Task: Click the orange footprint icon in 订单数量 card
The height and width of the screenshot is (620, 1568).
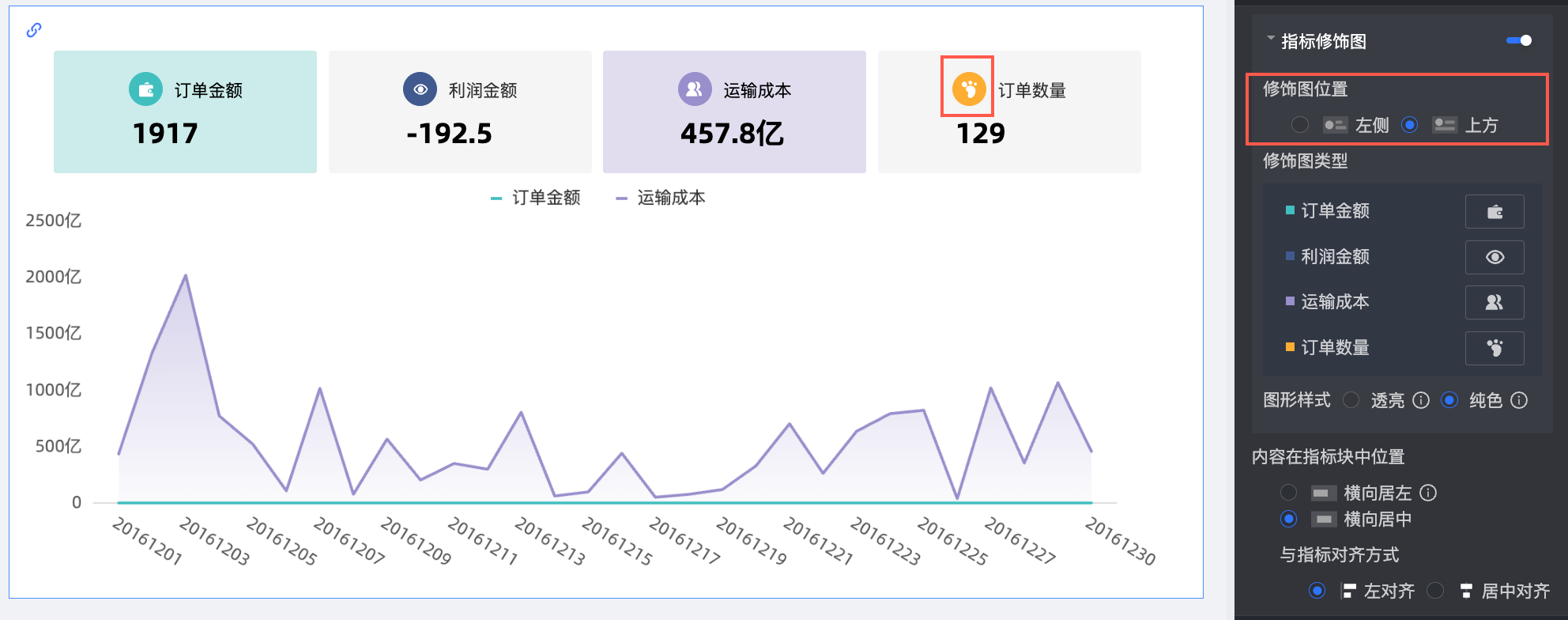Action: (968, 89)
